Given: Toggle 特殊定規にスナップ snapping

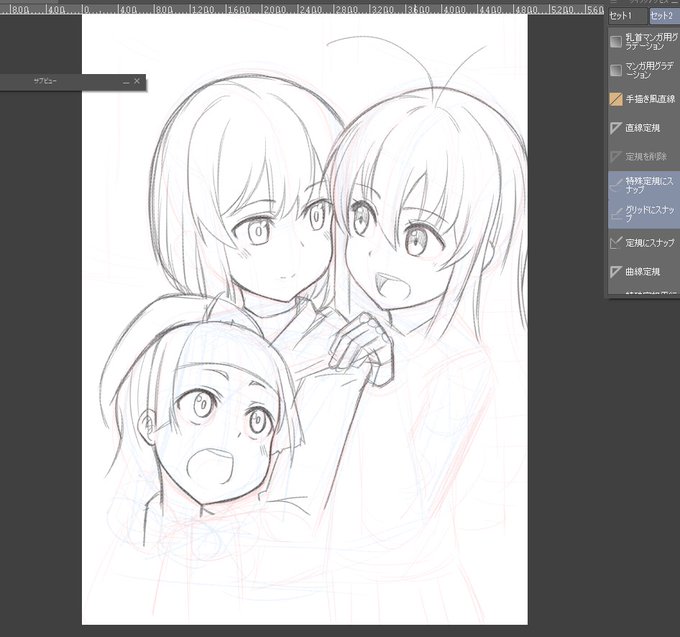Looking at the screenshot, I should (x=644, y=186).
